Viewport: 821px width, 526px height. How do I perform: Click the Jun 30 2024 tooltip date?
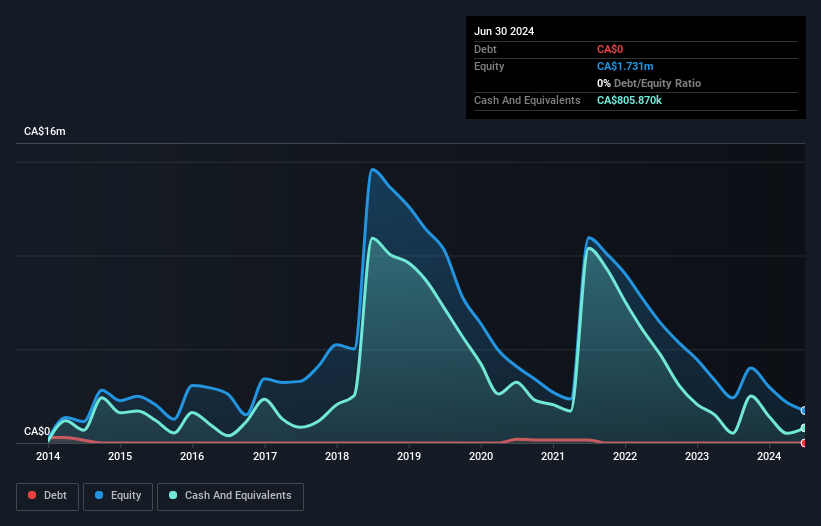504,31
